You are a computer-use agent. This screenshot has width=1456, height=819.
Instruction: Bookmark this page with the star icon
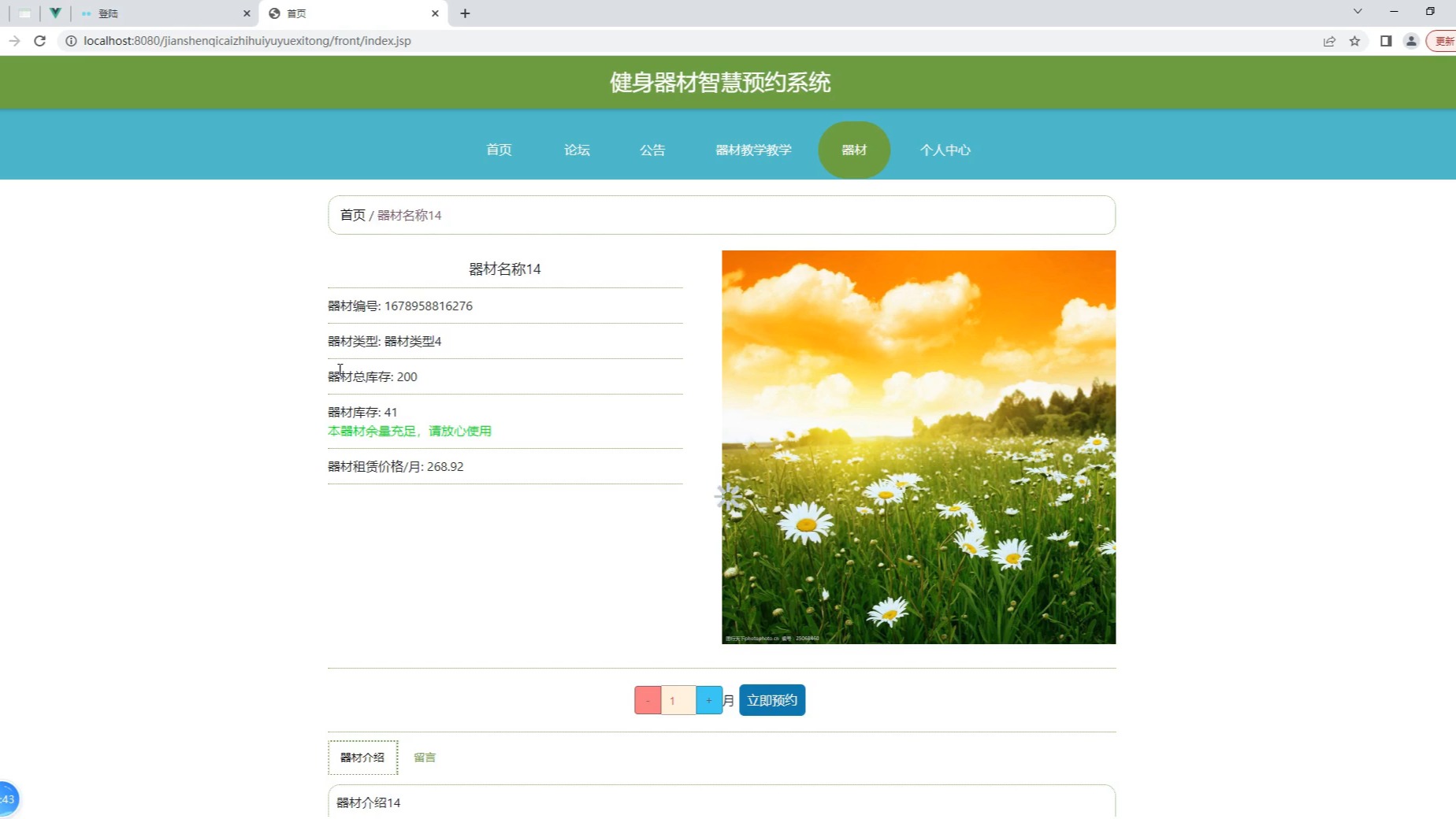tap(1354, 41)
